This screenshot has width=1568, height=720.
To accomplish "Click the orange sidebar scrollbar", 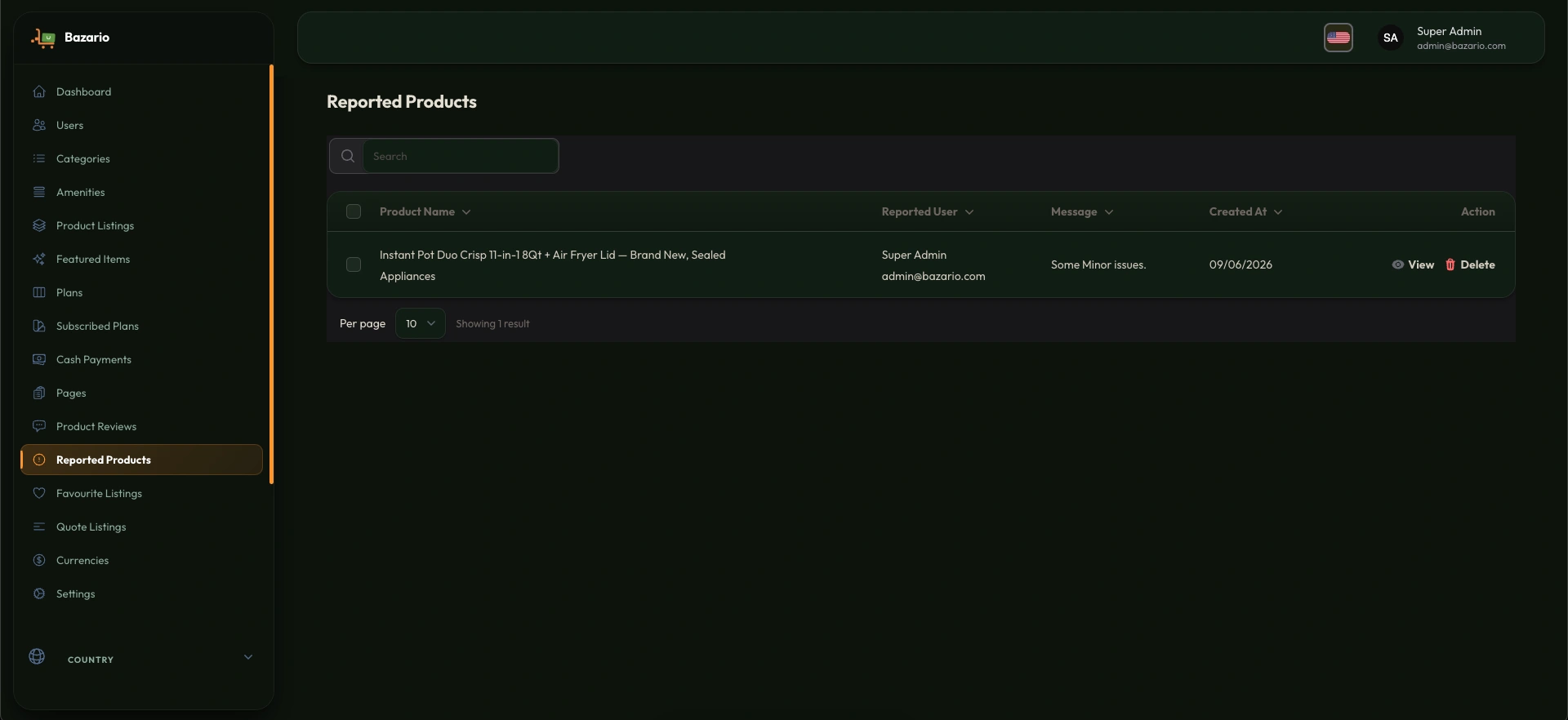I will coord(271,274).
